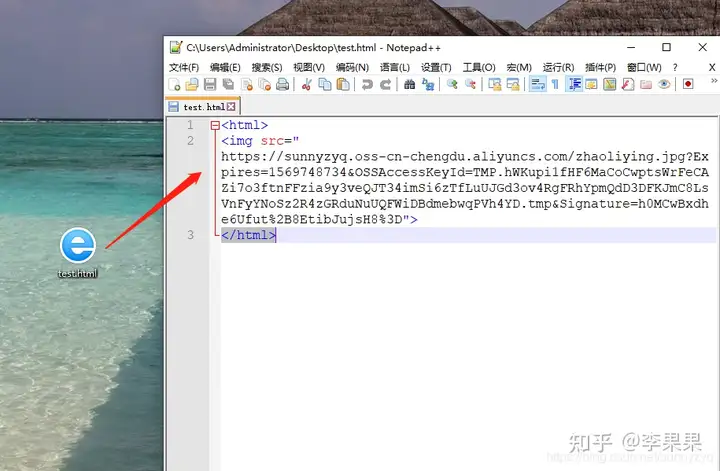720x471 pixels.
Task: Expand hidden toolbar items chevron
Action: [714, 81]
